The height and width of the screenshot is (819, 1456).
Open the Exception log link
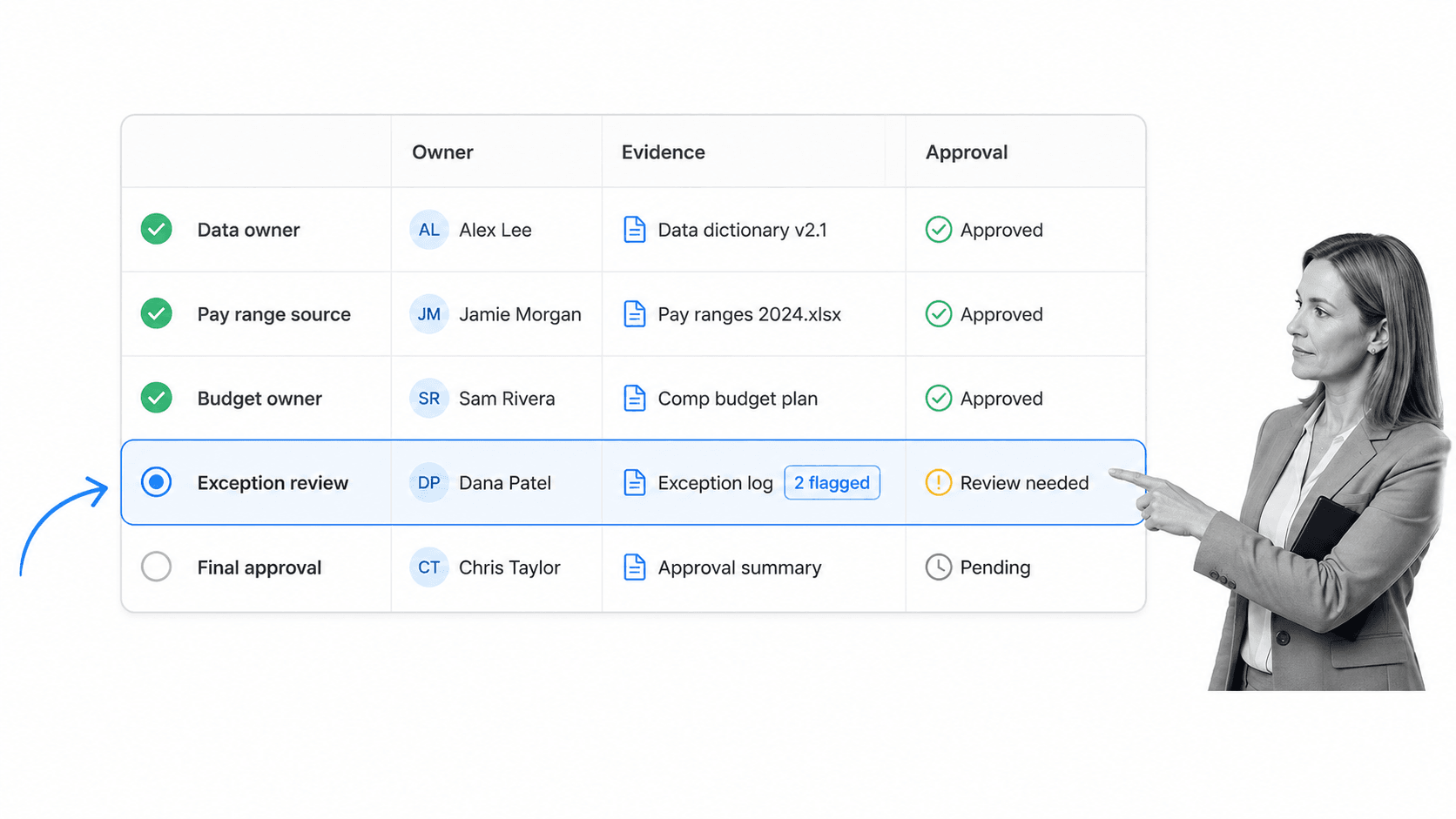point(716,483)
